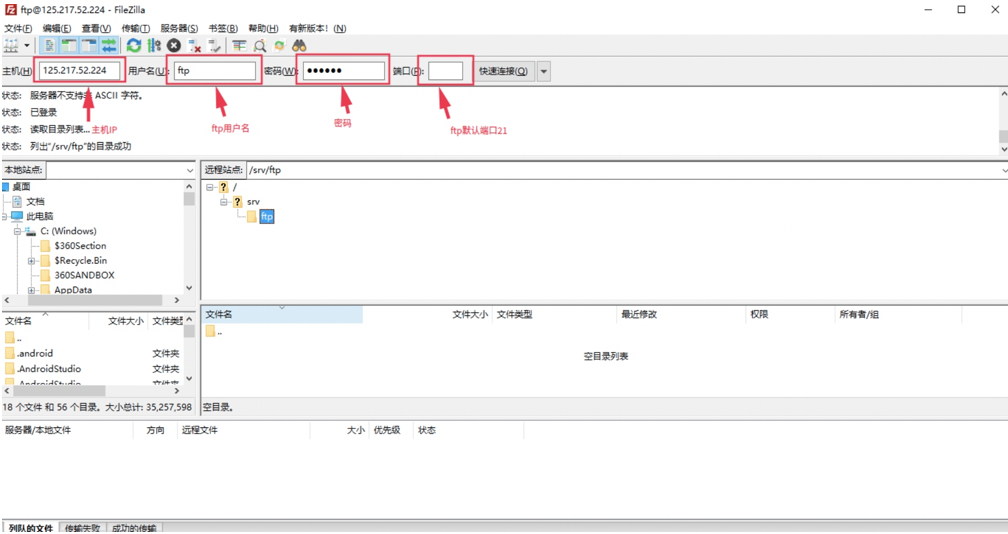This screenshot has height=534, width=1008.
Task: Click the empty port input field
Action: (446, 71)
